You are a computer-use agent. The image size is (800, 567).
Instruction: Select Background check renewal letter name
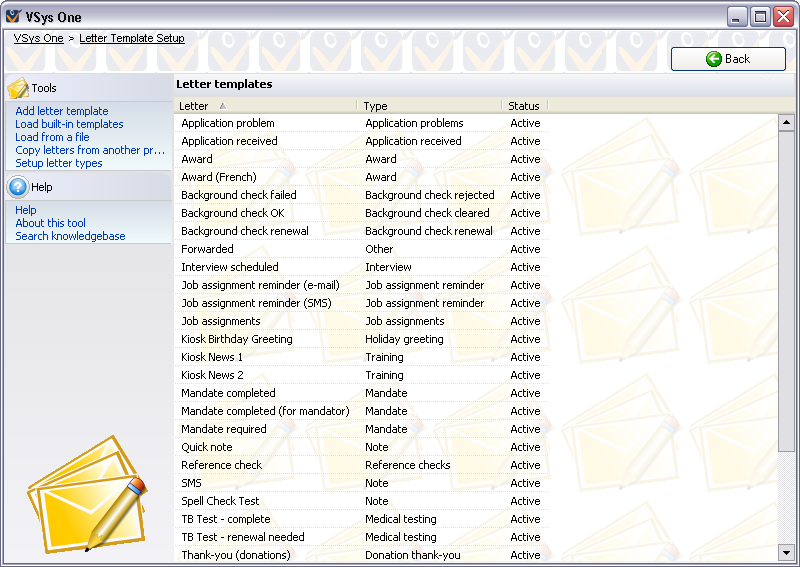(245, 231)
